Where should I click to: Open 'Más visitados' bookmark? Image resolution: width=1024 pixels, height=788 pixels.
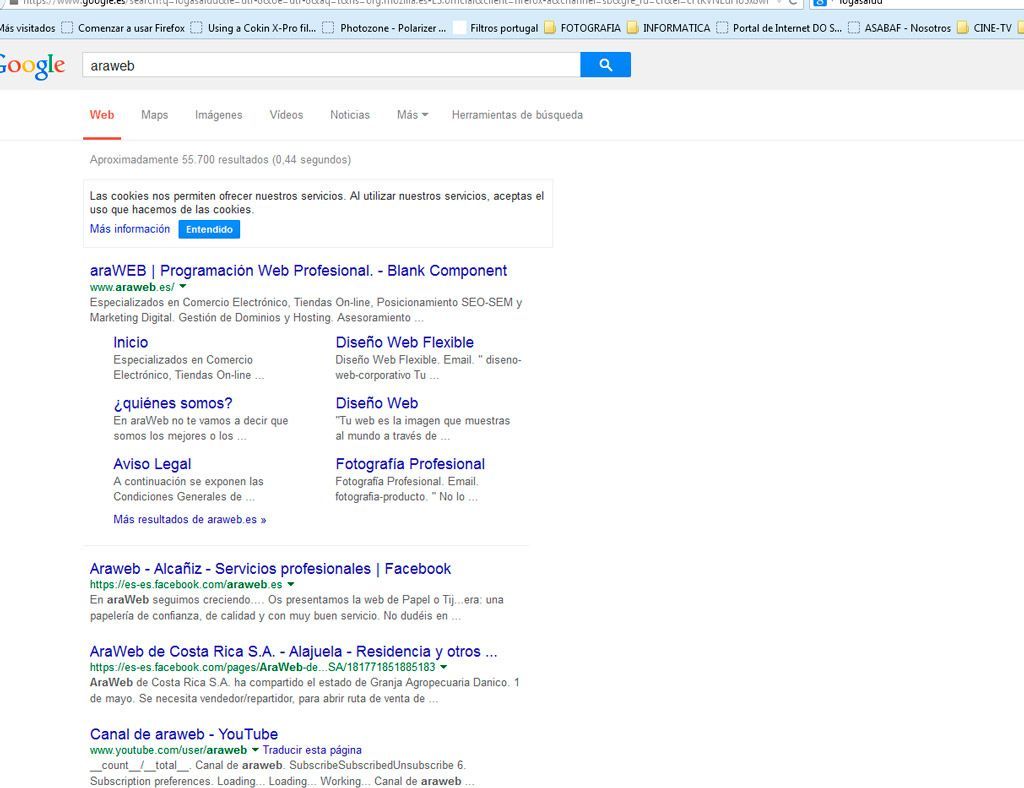(x=27, y=27)
